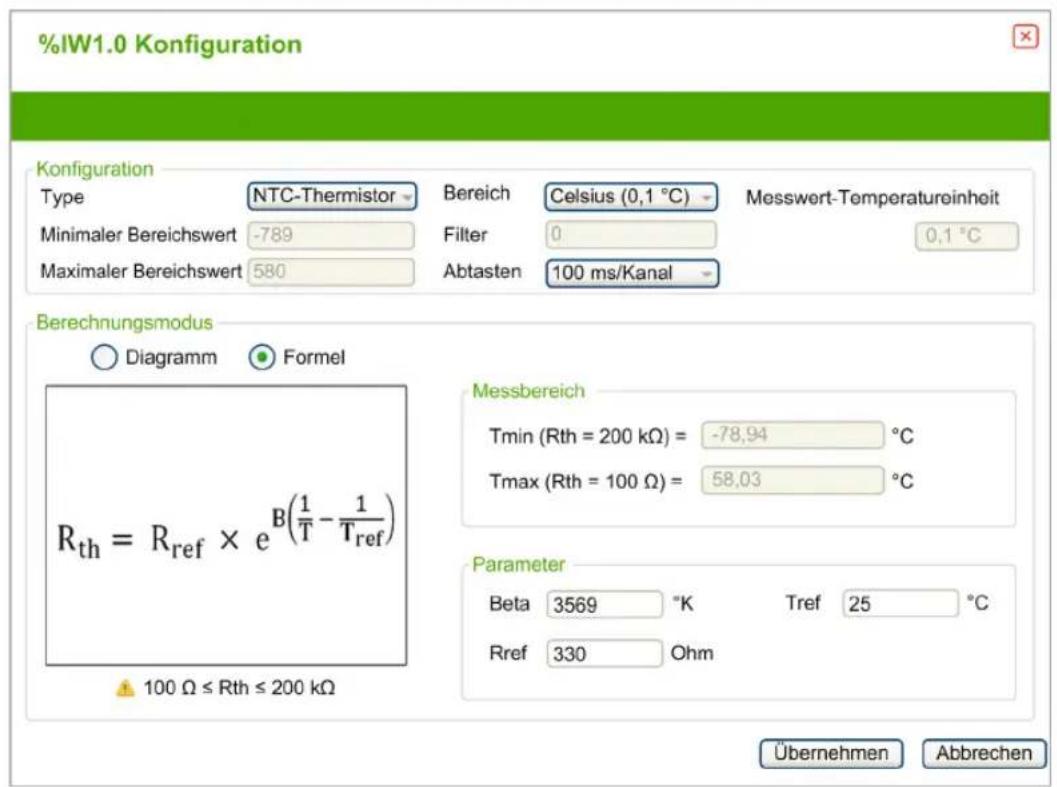Viewport: 1057px width, 787px height.
Task: Click the 'Filter' label
Action: [x=465, y=235]
